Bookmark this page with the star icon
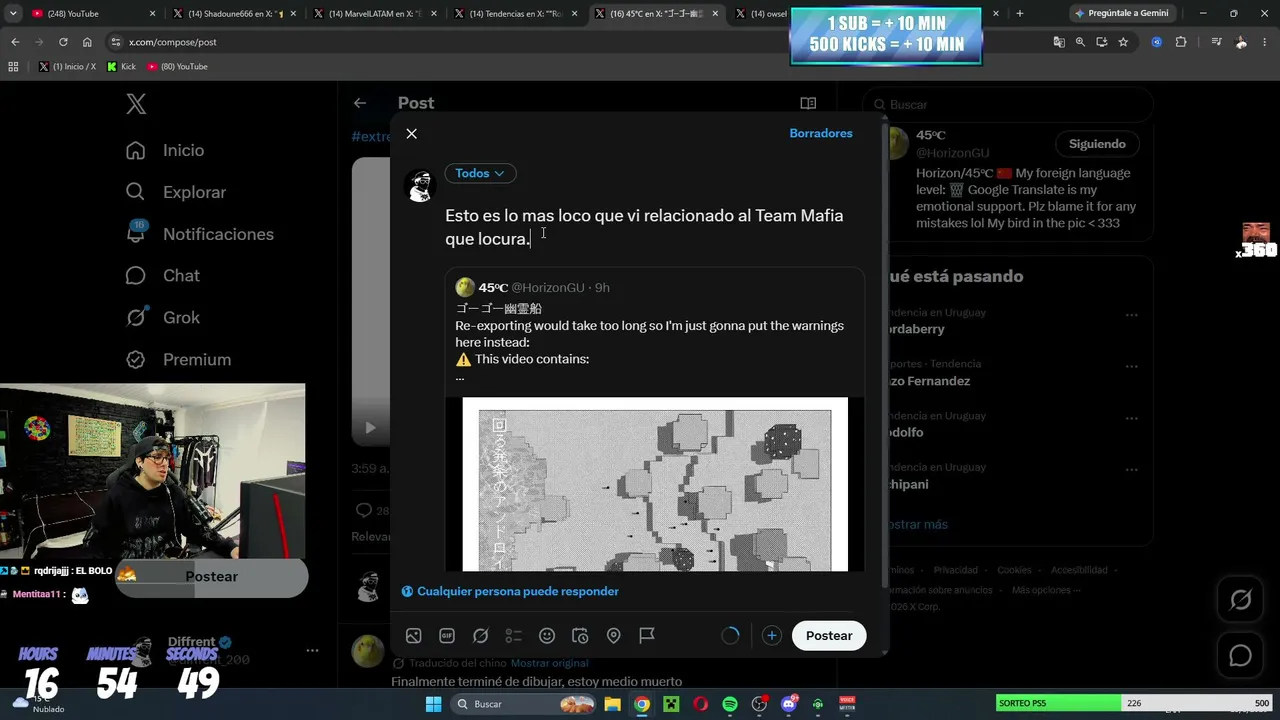 click(1123, 42)
